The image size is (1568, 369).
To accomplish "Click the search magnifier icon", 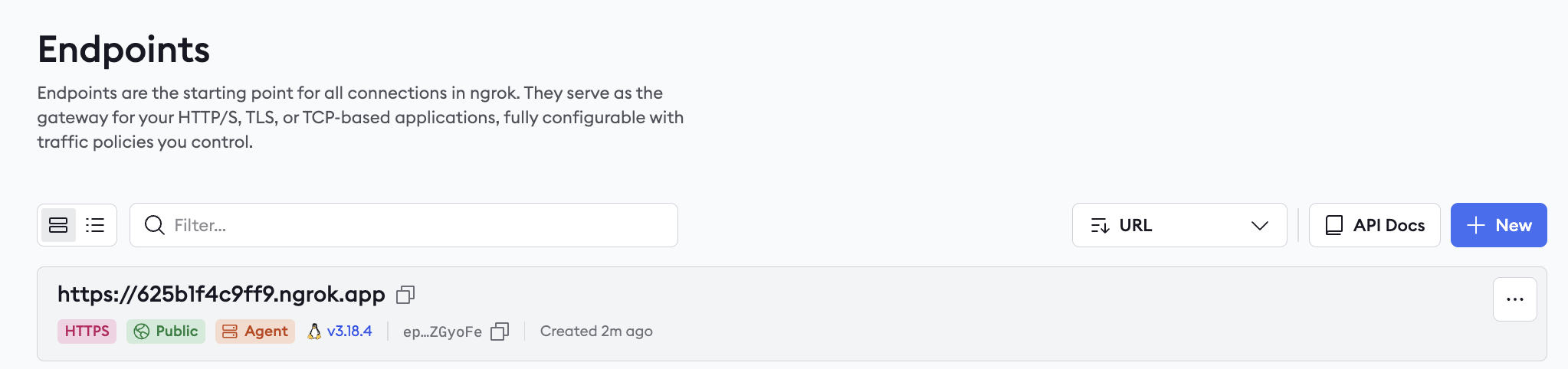I will tap(155, 225).
